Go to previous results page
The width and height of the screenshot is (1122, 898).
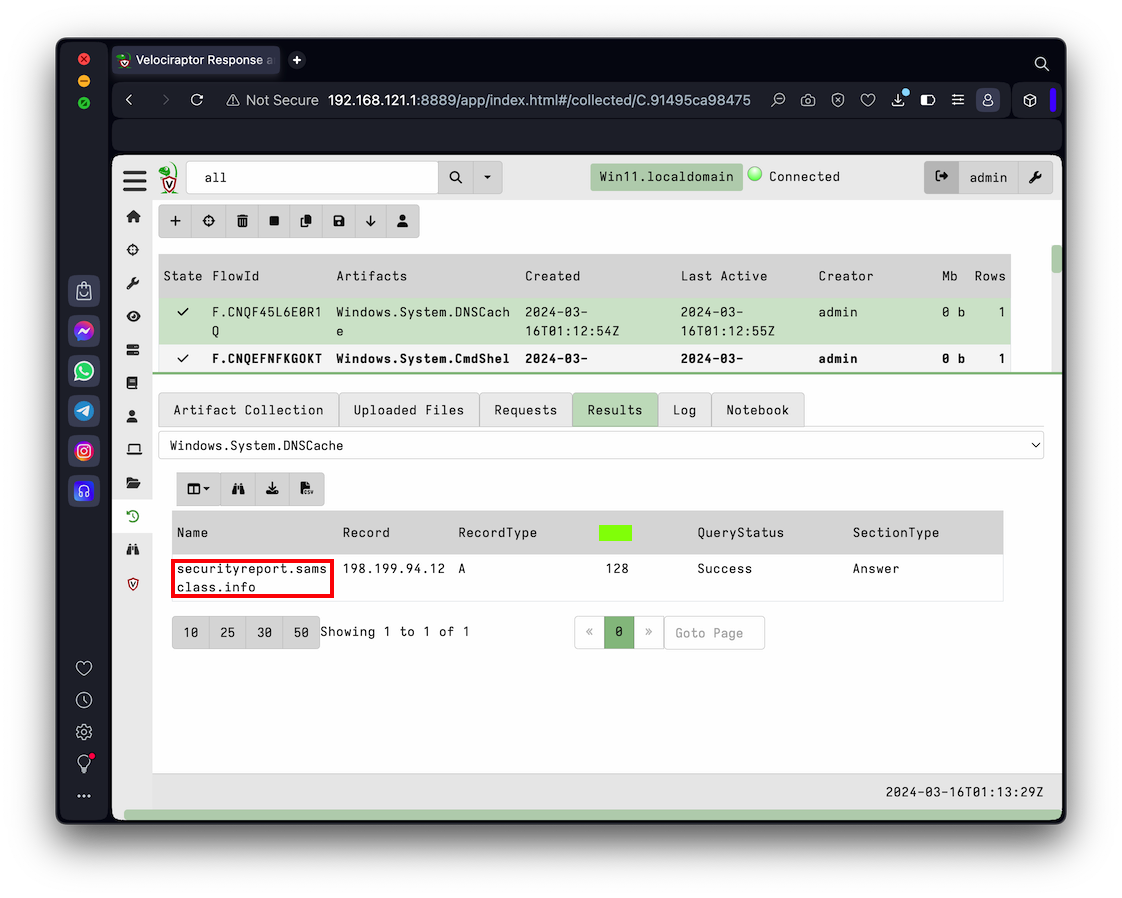[x=590, y=633]
